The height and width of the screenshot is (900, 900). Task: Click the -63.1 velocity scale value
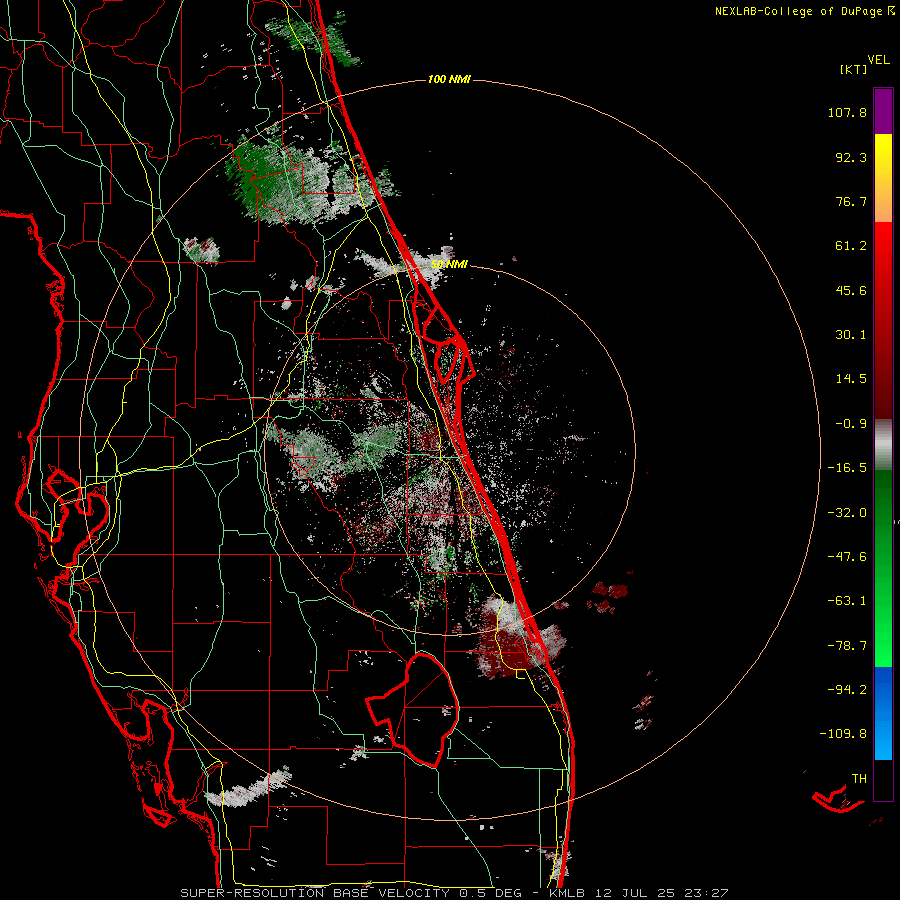click(847, 601)
